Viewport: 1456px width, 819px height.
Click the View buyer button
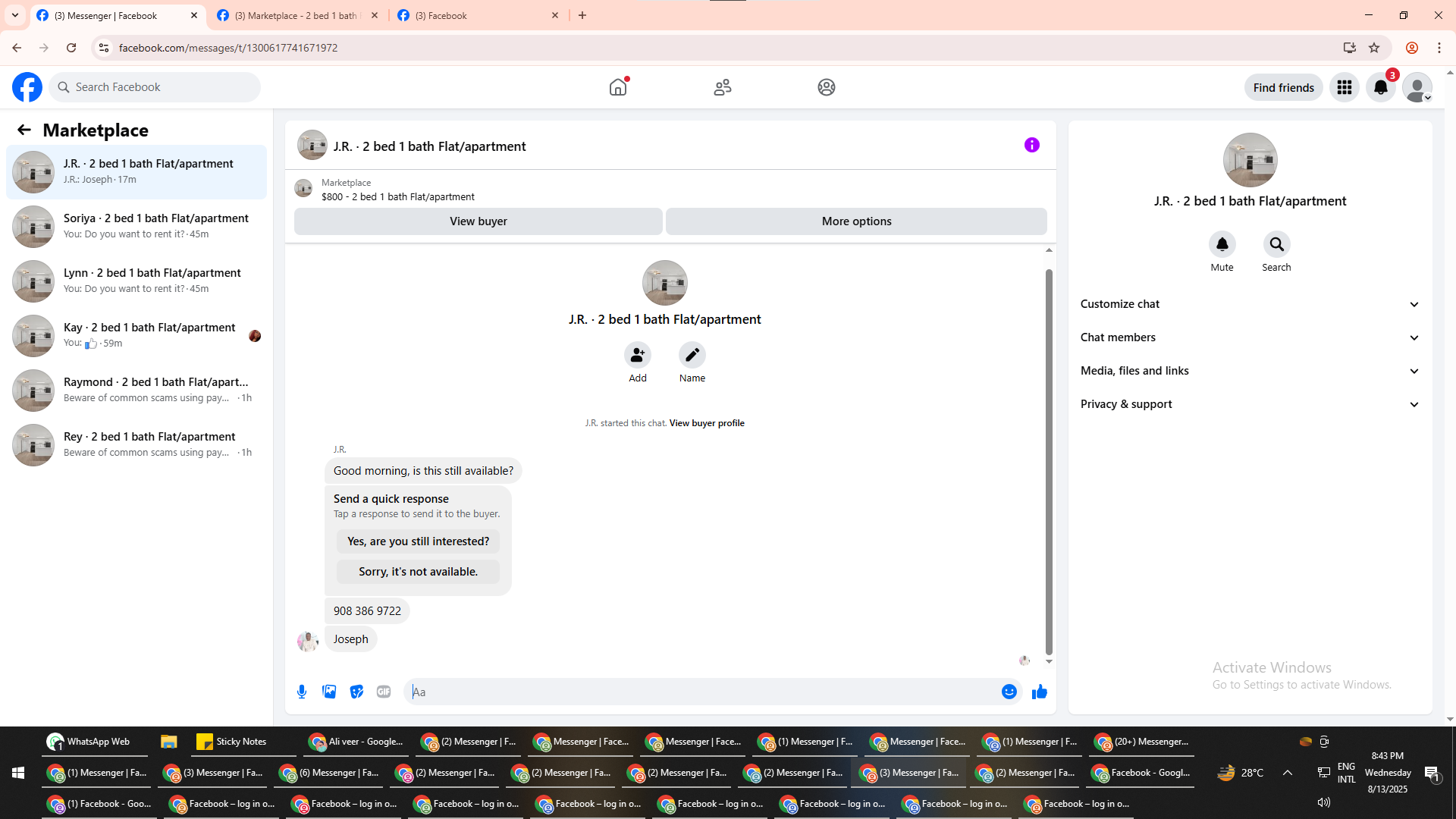pos(478,221)
